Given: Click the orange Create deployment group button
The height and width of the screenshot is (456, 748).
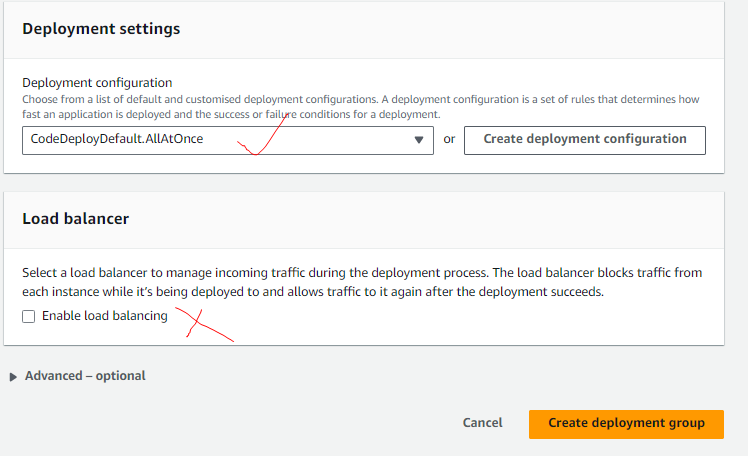Looking at the screenshot, I should click(x=626, y=424).
